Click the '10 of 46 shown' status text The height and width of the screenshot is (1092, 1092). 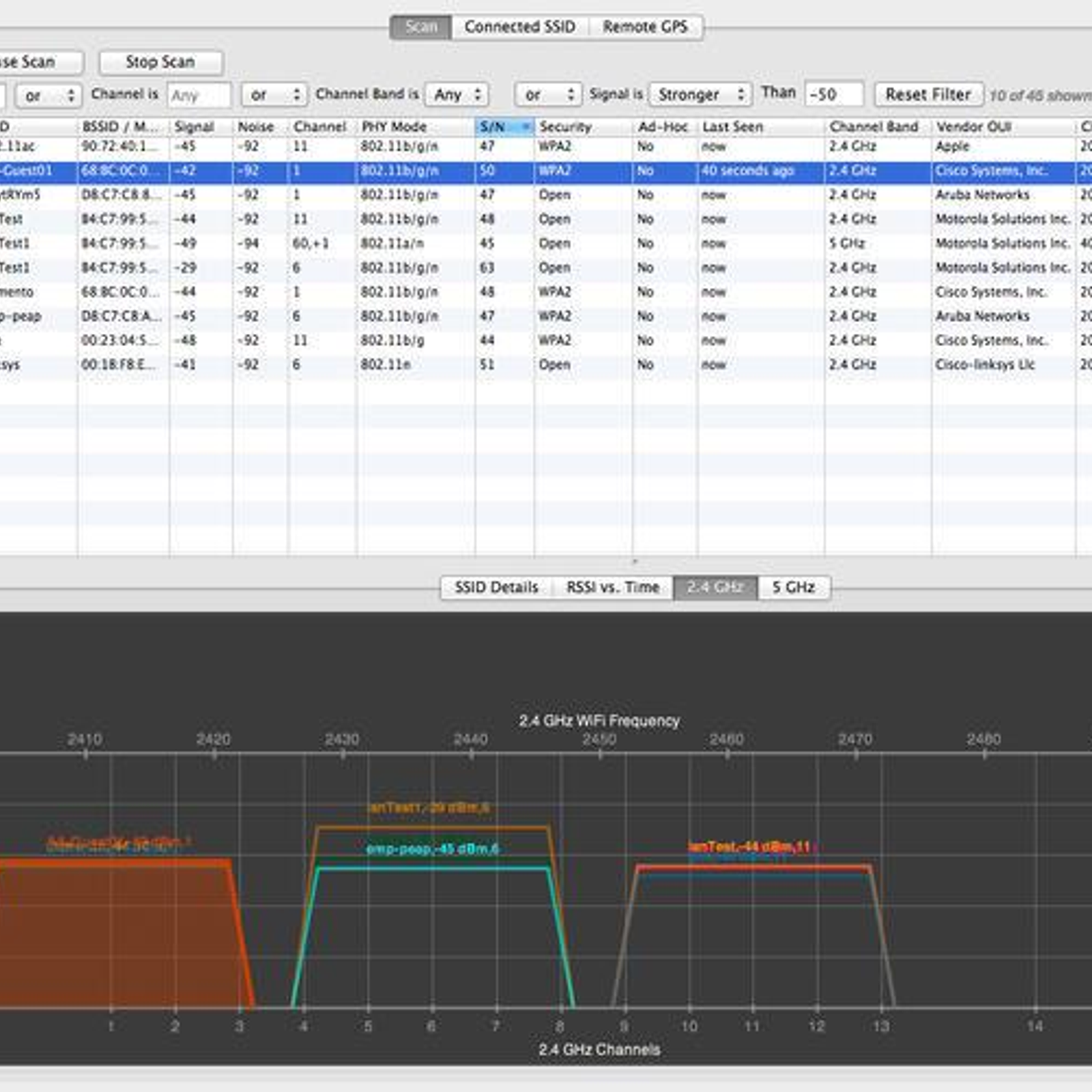(x=1040, y=96)
